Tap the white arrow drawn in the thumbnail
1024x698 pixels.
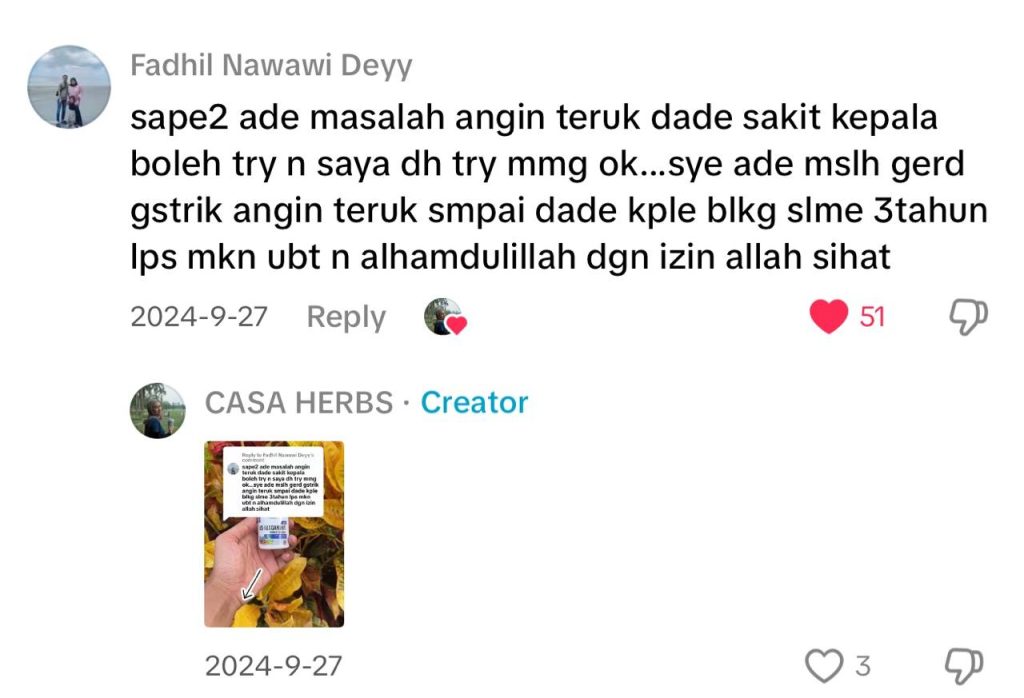[x=251, y=584]
